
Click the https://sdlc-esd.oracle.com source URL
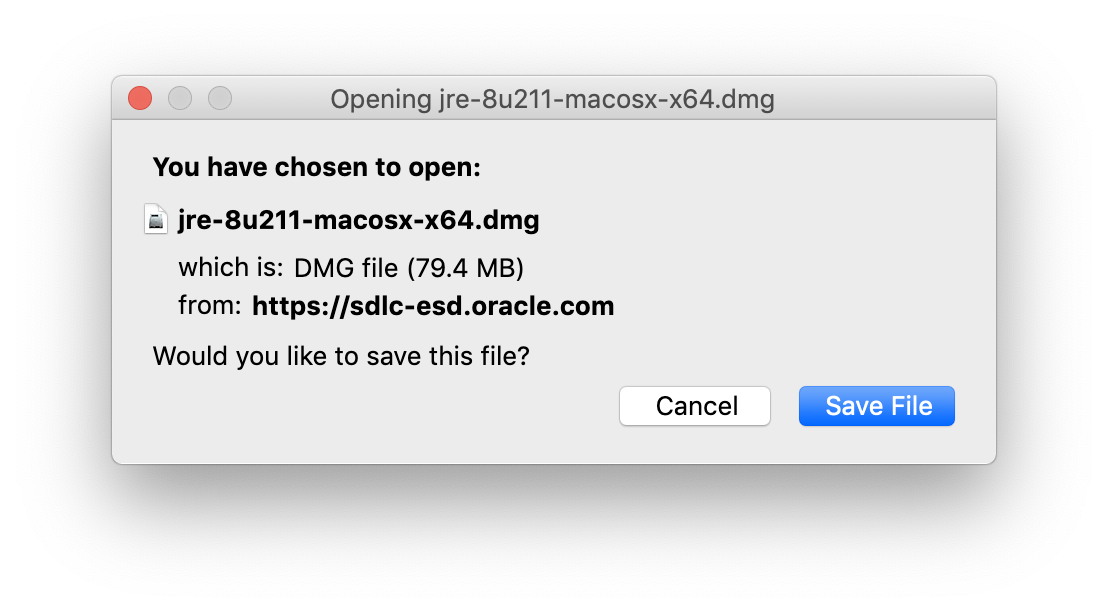(433, 306)
